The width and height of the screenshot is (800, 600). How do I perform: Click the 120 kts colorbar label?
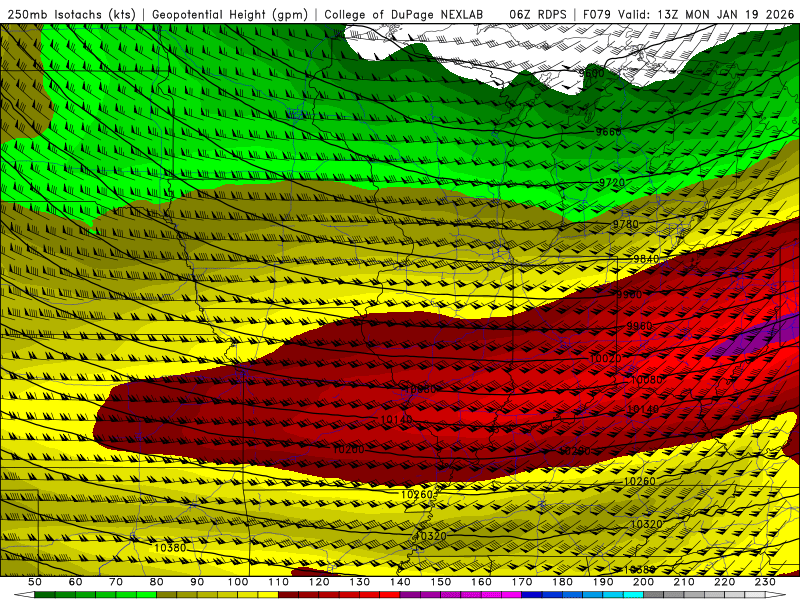[319, 582]
